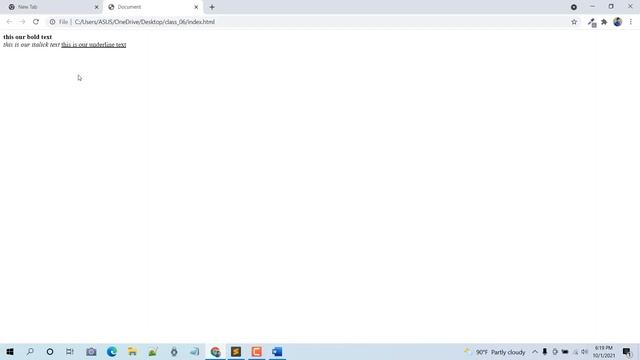The height and width of the screenshot is (360, 640).
Task: Open the extensions puzzle icon
Action: click(x=604, y=22)
